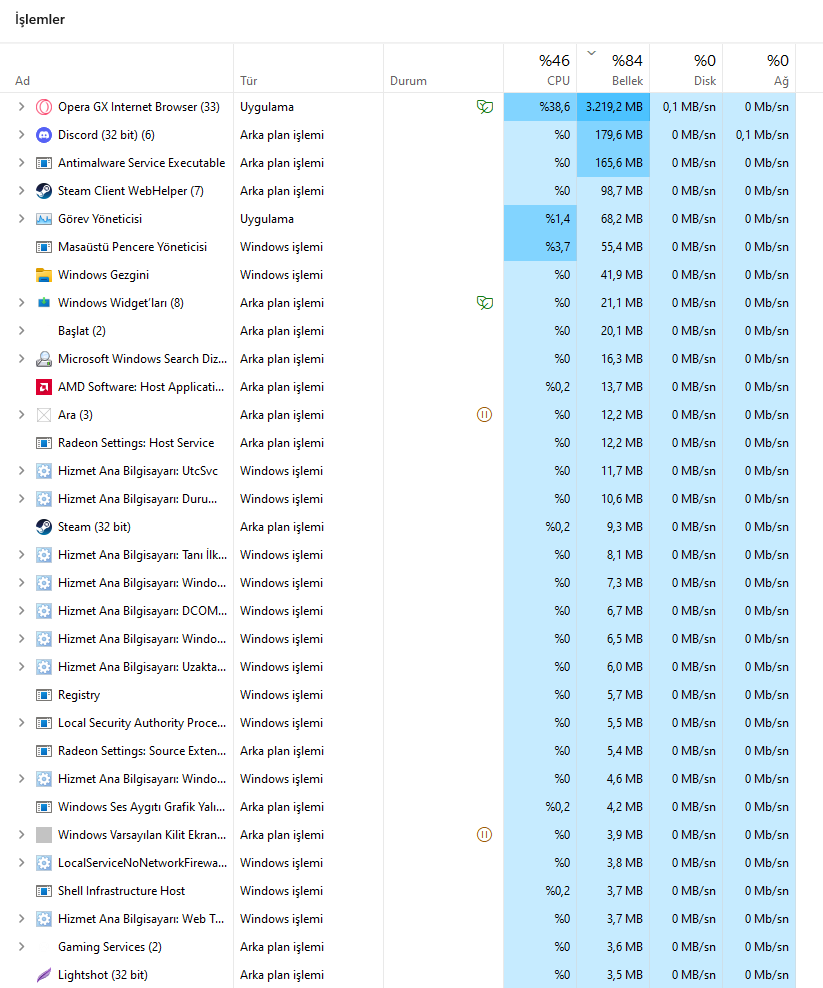
Task: Click the %38,6 CPU cell
Action: click(x=540, y=107)
